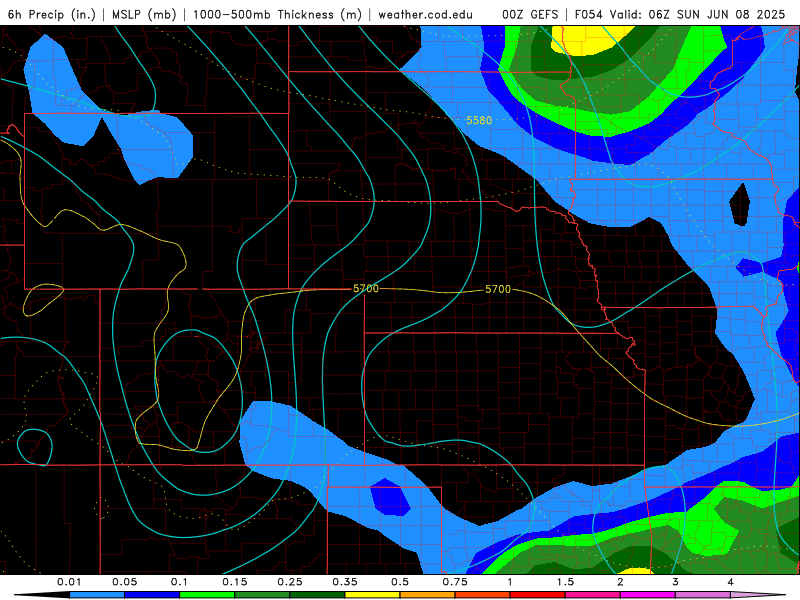Viewport: 800px width, 600px height.
Task: Click the weather.cod.edu source text
Action: coord(425,14)
